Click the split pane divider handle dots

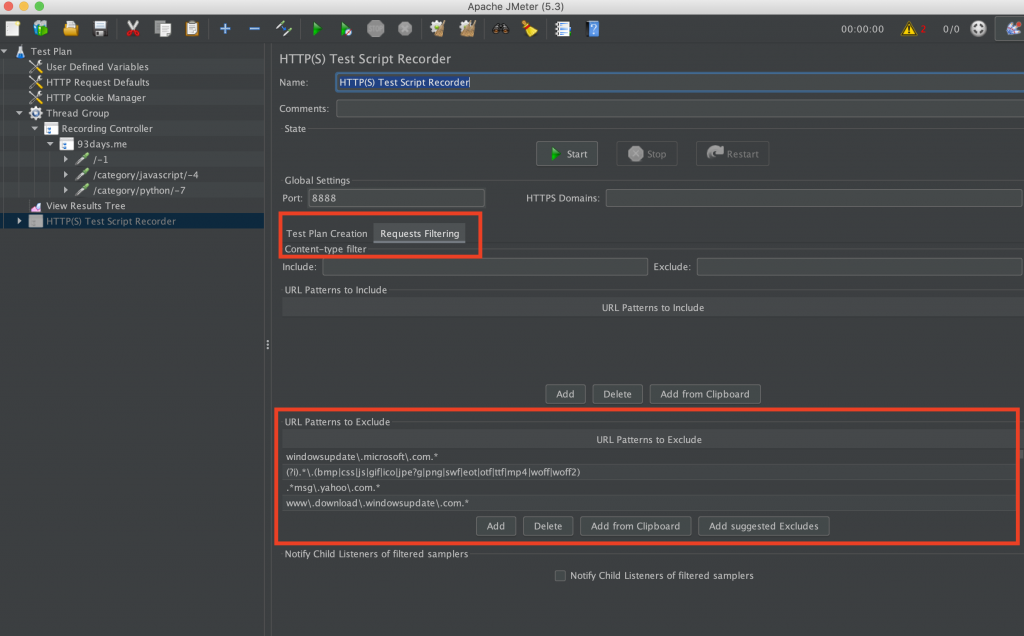click(268, 345)
